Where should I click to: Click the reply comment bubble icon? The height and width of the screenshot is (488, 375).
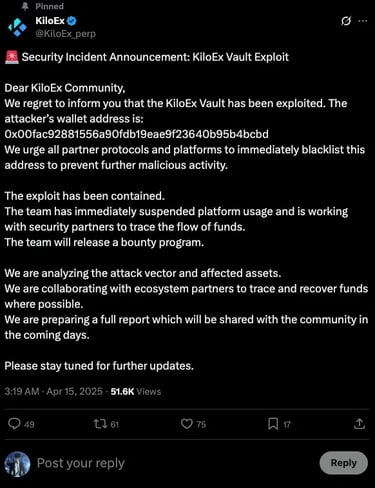14,424
